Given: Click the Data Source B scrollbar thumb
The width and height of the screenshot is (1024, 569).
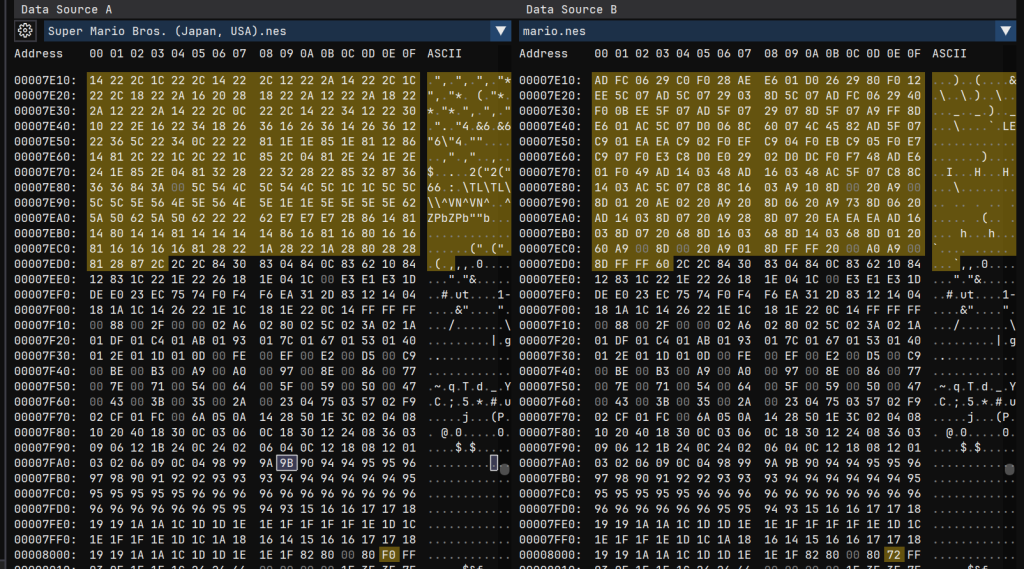Looking at the screenshot, I should tap(1010, 468).
